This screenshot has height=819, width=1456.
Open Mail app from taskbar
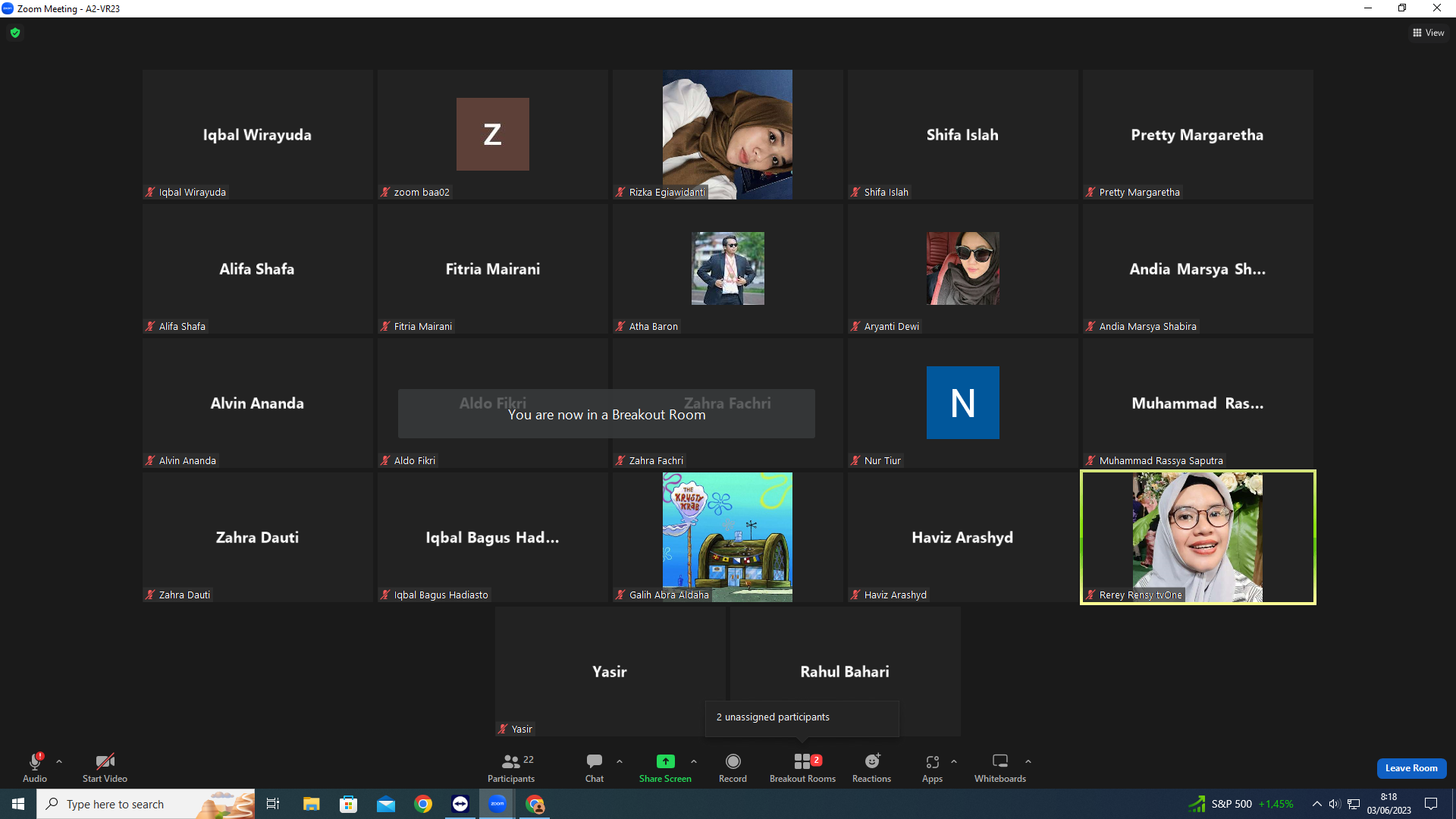[386, 804]
